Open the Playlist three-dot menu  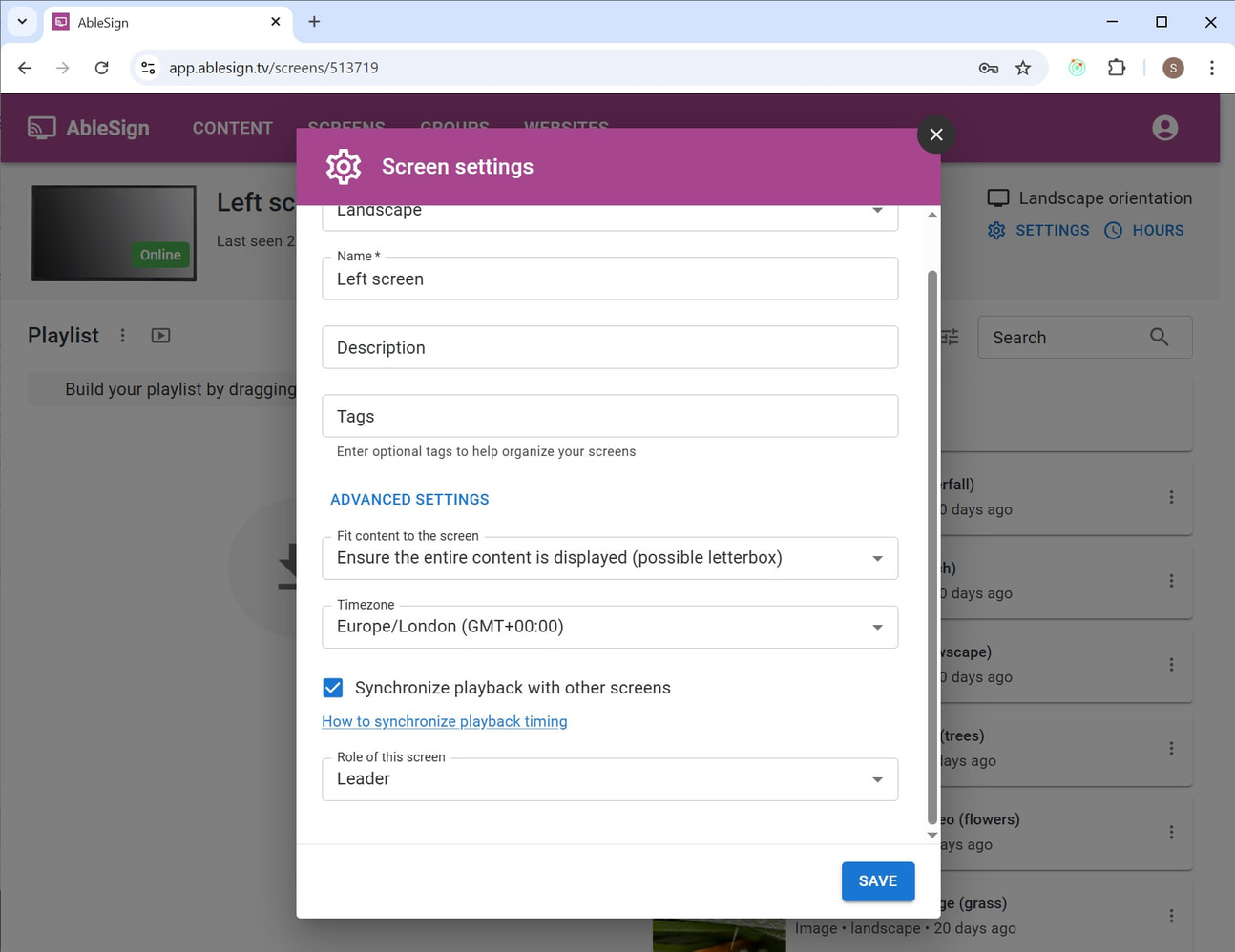pyautogui.click(x=123, y=335)
